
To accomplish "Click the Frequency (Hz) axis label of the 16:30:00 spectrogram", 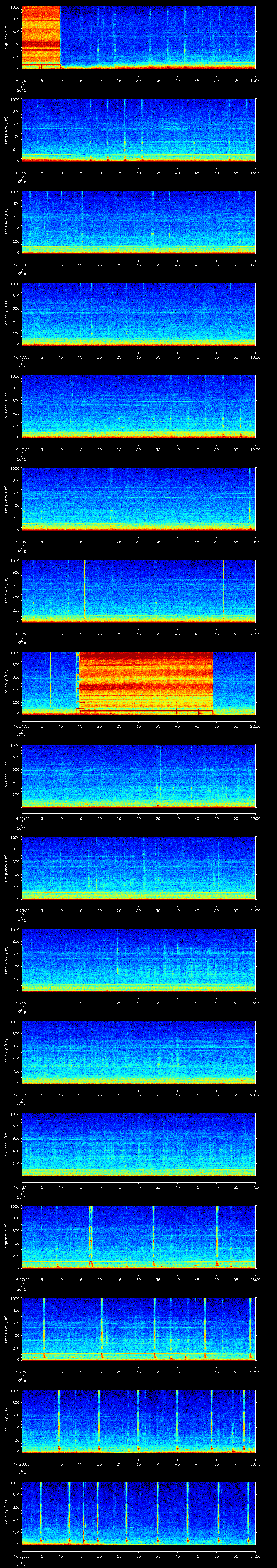I will tap(6, 1513).
